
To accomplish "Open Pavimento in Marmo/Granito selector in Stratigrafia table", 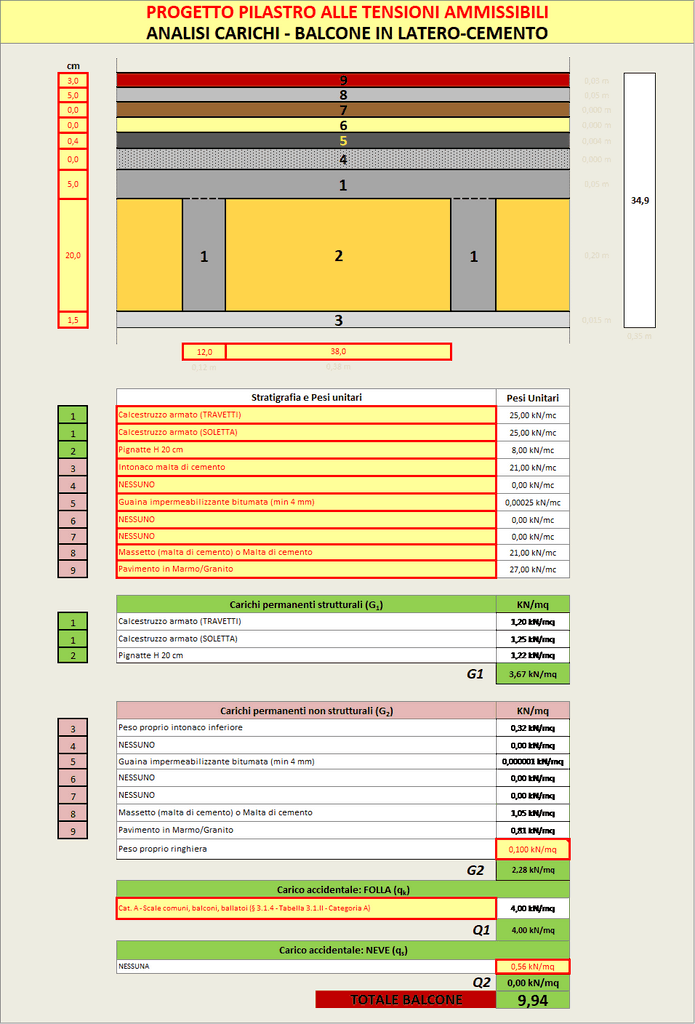I will point(306,569).
